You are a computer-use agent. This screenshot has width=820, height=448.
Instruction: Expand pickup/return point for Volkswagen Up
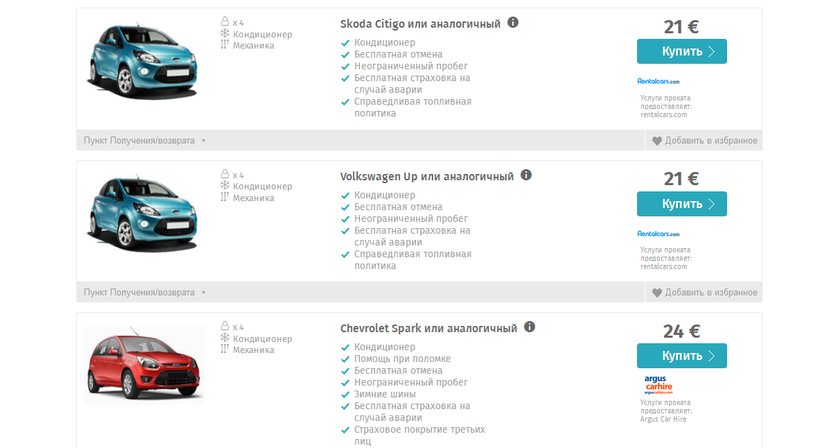tap(144, 293)
